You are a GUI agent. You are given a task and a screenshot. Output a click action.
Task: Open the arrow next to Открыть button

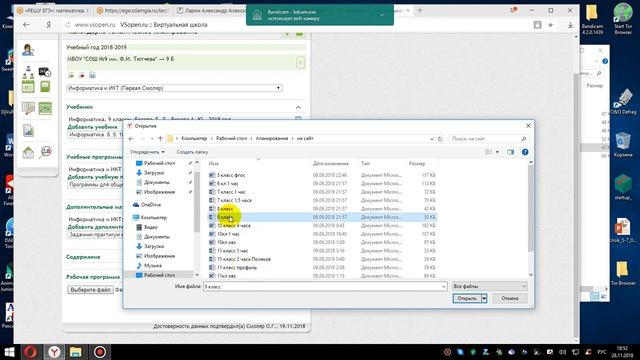(x=484, y=298)
